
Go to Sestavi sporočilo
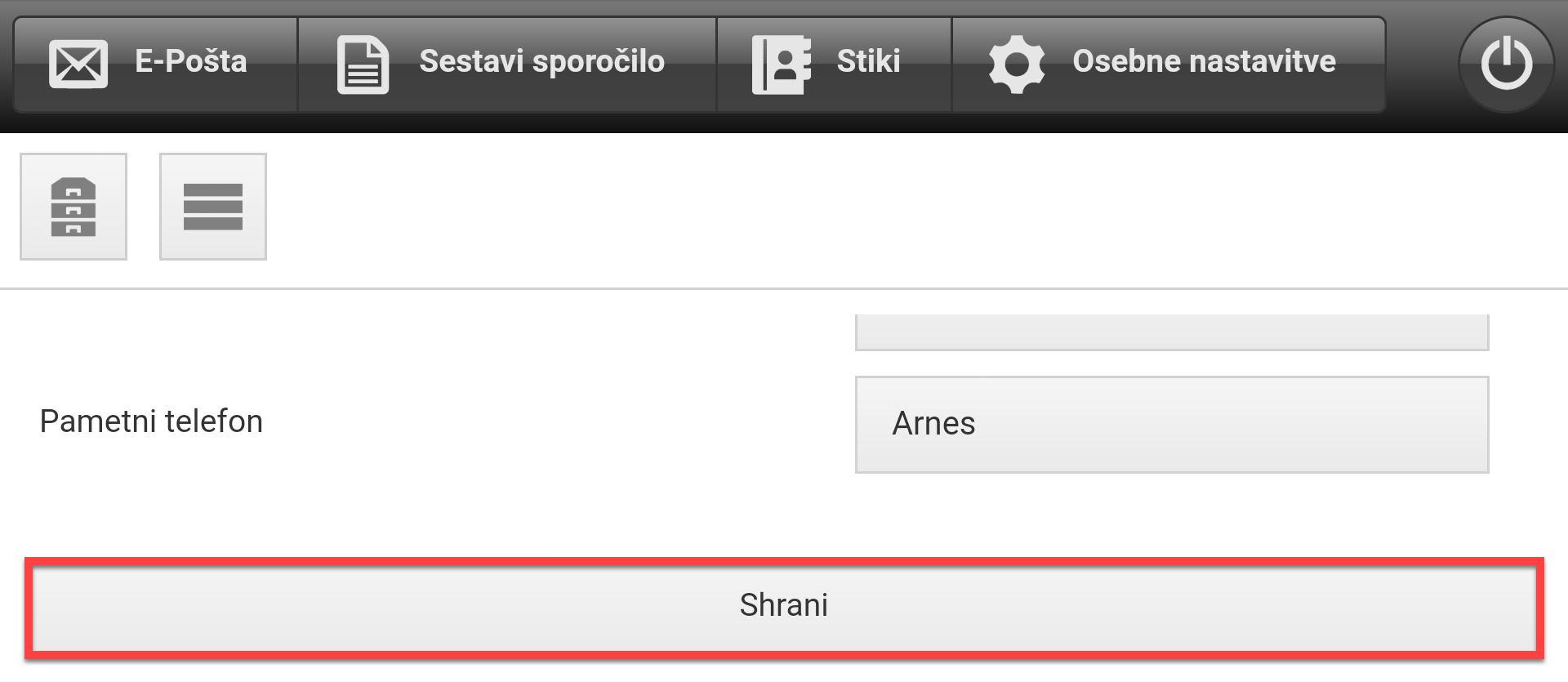[x=507, y=65]
